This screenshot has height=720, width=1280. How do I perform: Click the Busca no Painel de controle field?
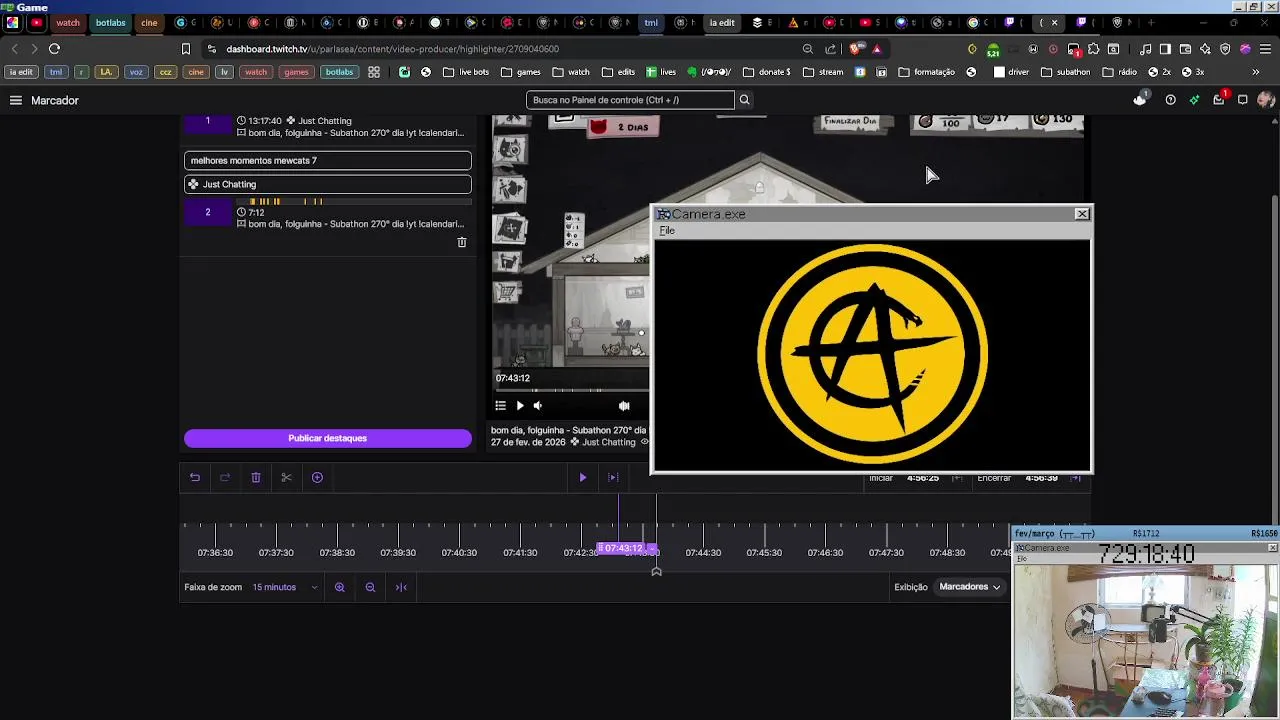[630, 100]
